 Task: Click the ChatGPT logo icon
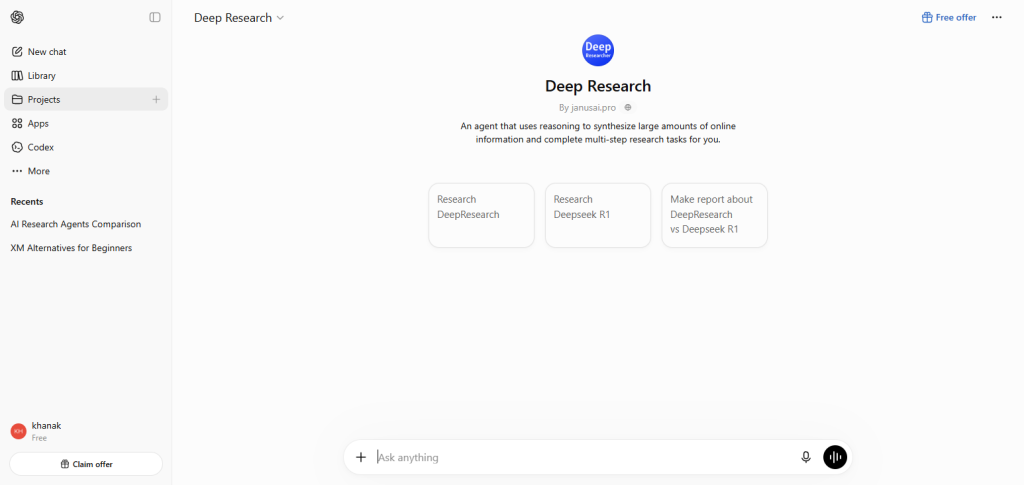18,18
